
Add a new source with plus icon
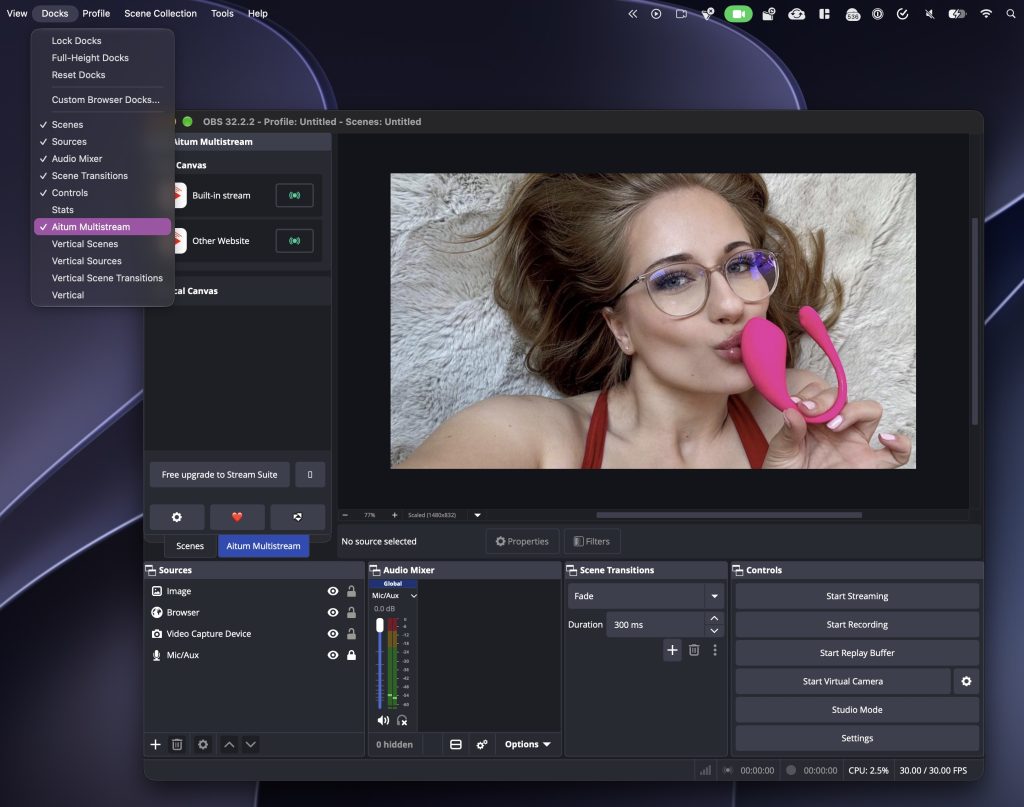point(155,744)
